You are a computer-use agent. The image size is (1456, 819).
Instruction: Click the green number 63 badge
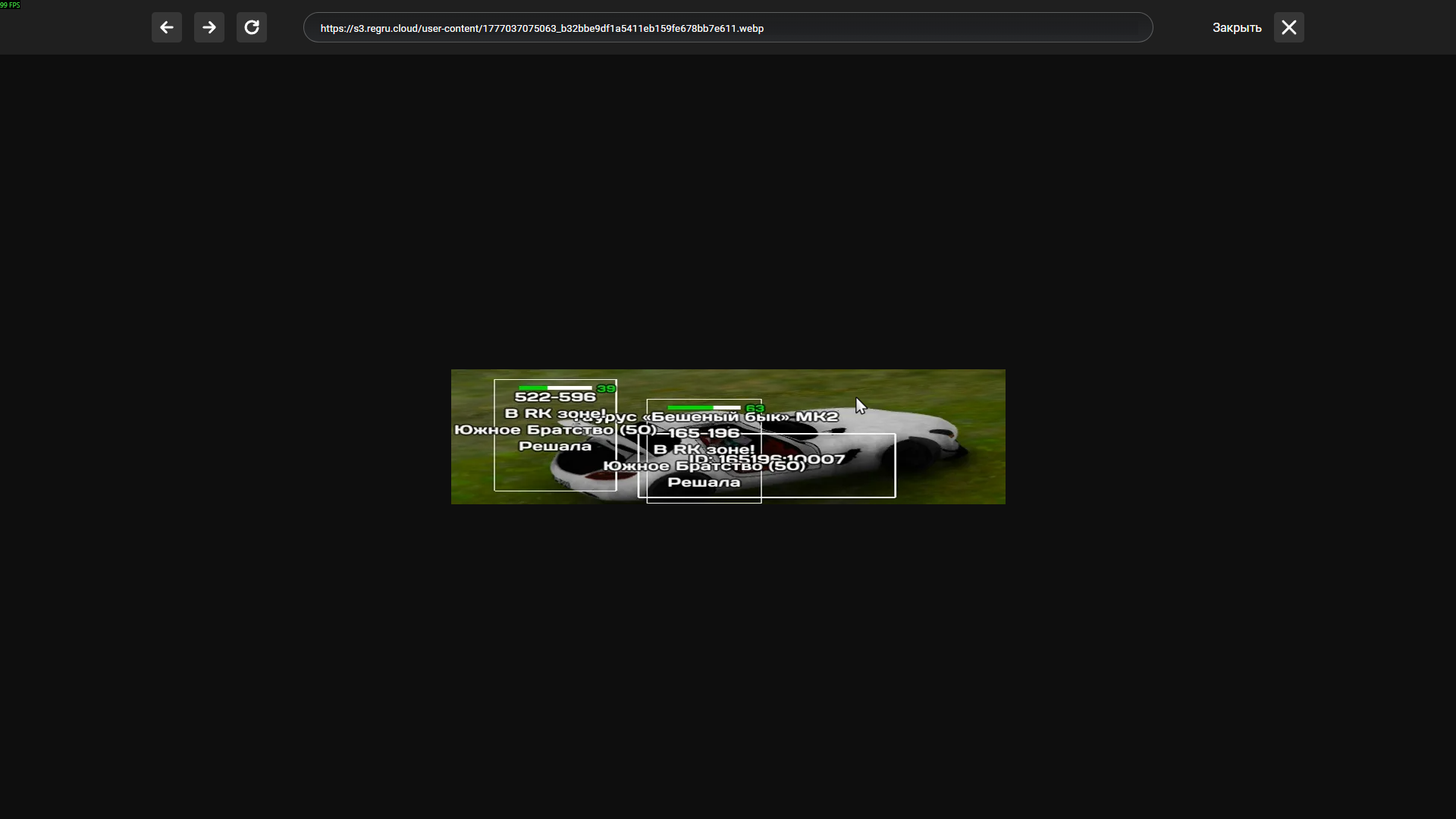[x=755, y=409]
